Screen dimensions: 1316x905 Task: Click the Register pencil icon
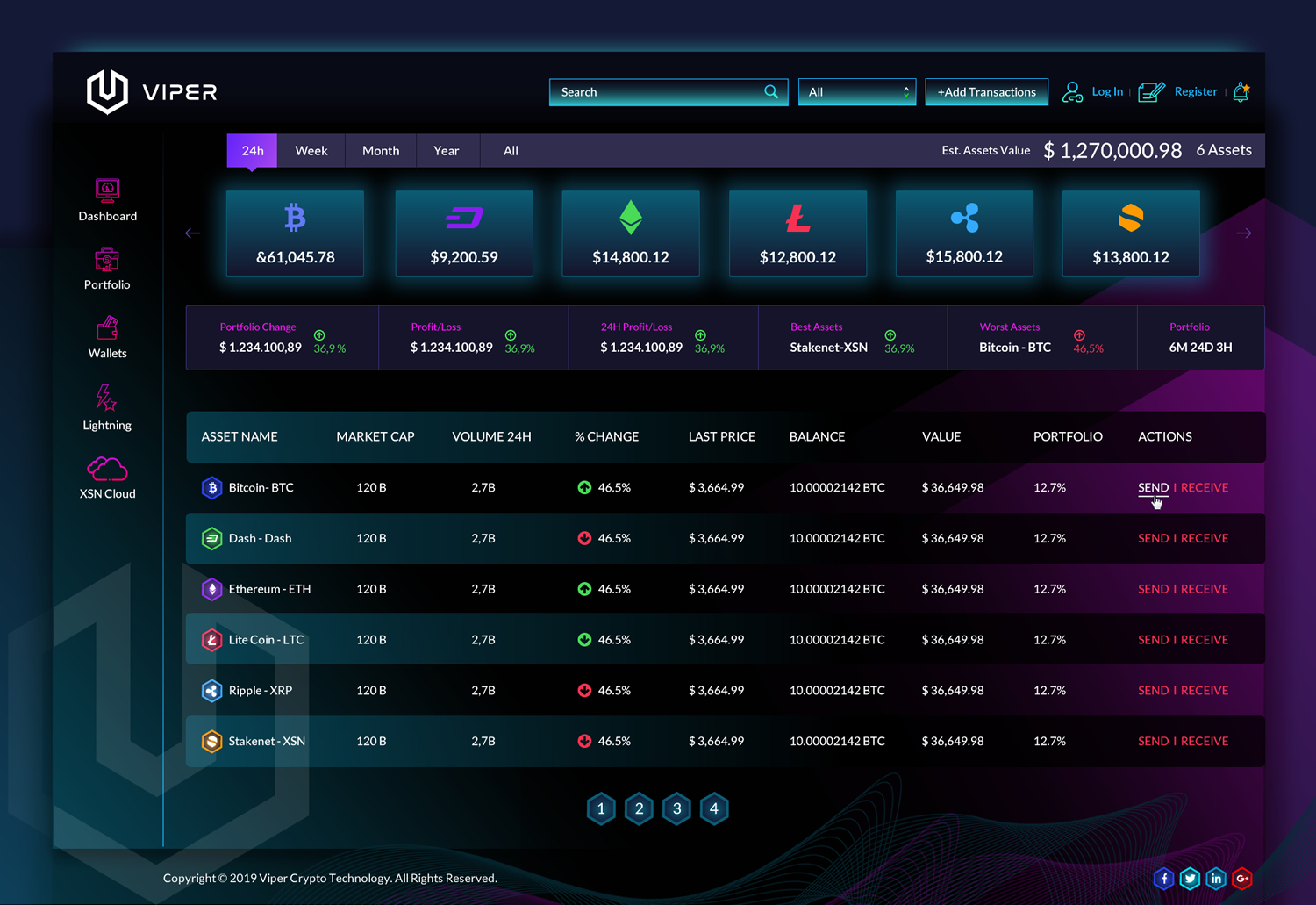coord(1151,92)
